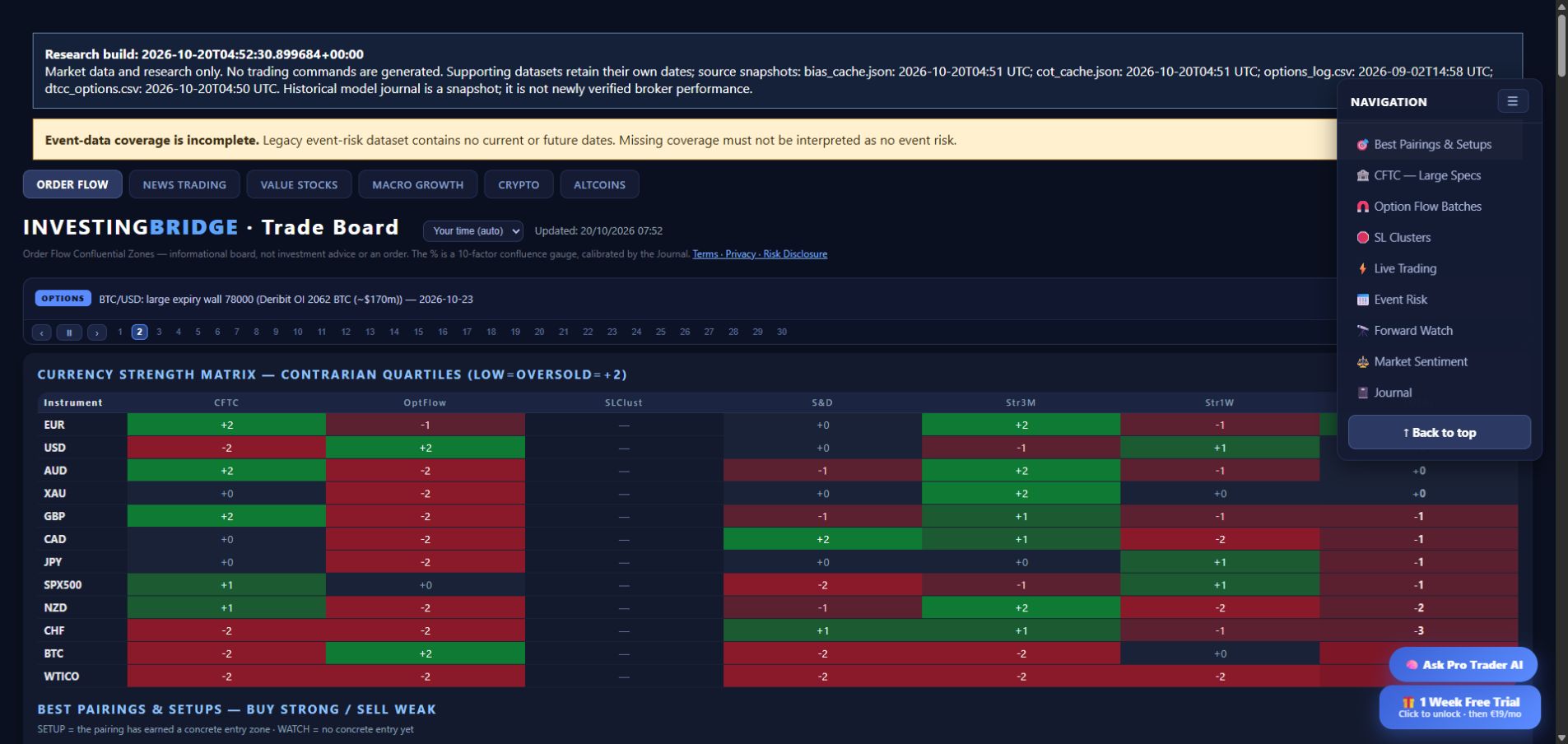Image resolution: width=1568 pixels, height=744 pixels.
Task: Click the CFTC Large Specs building icon
Action: point(1362,175)
